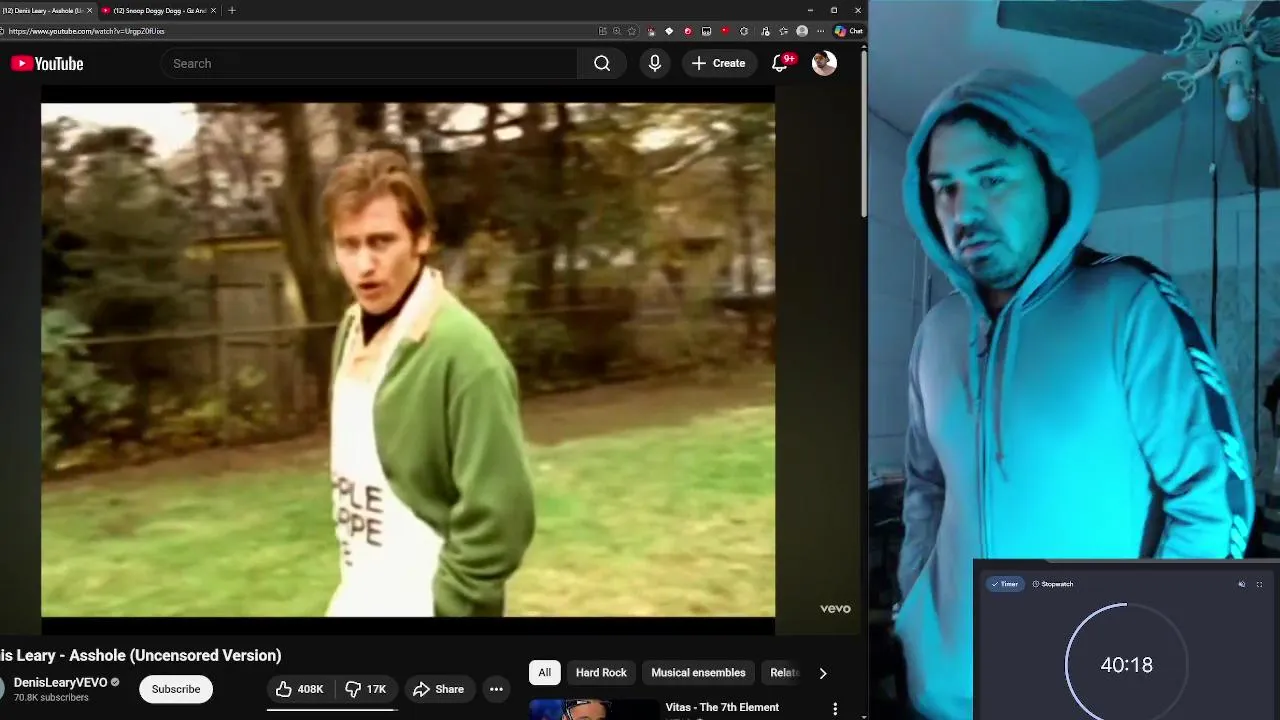Image resolution: width=1280 pixels, height=720 pixels.
Task: Start voice search with the microphone icon
Action: (x=655, y=63)
